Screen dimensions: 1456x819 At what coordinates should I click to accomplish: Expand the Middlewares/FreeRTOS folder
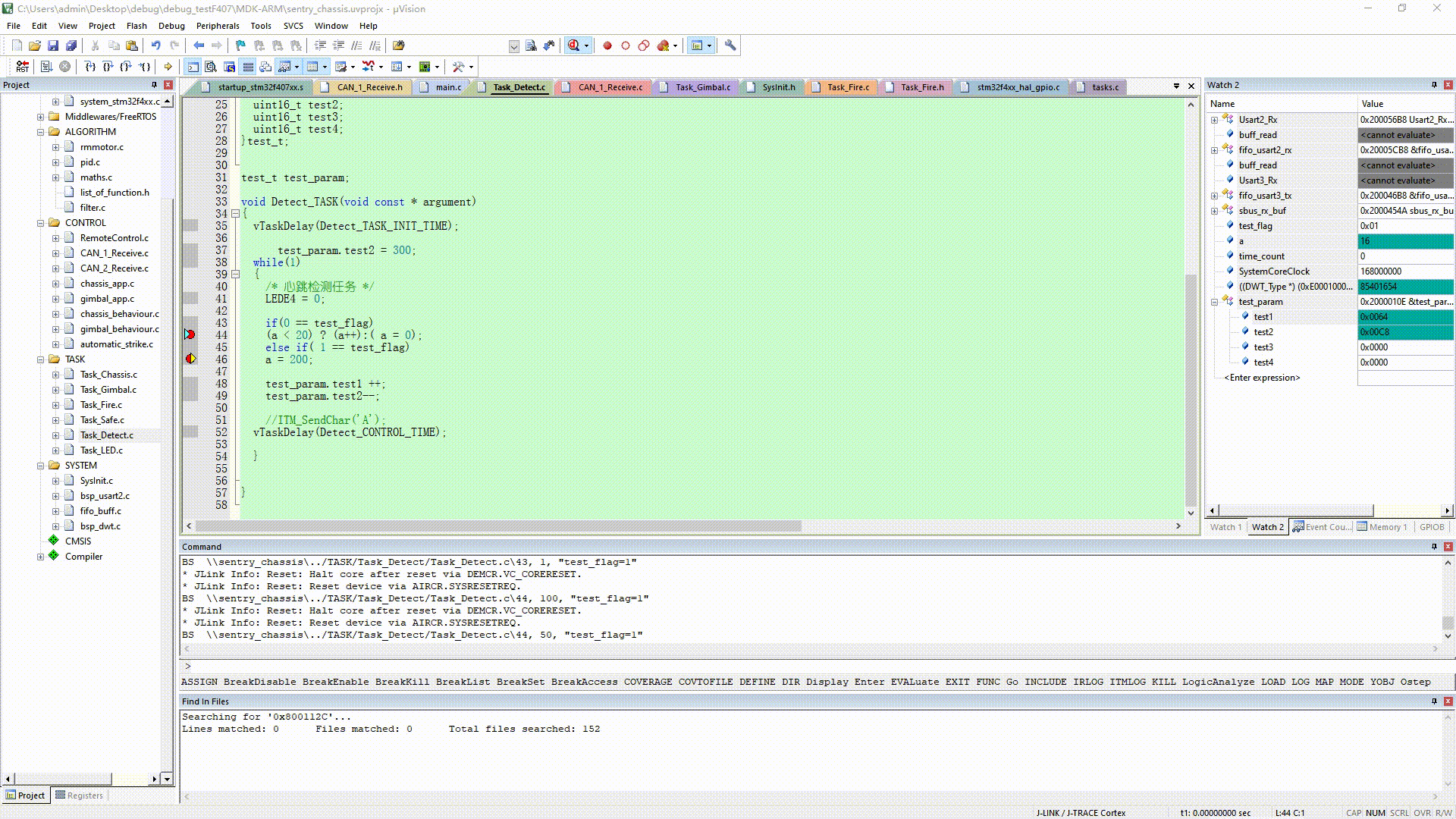click(40, 117)
